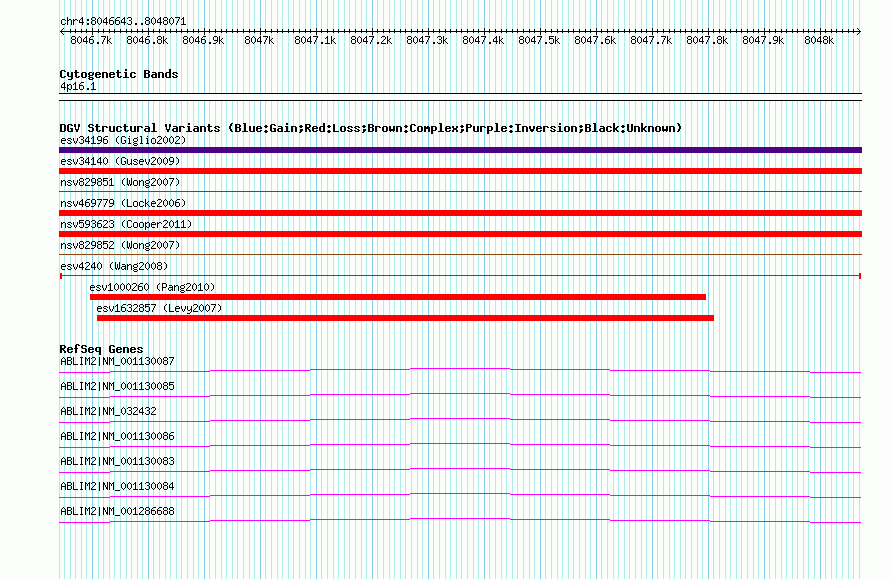Screen dimensions: 890x579
Task: Select the red esv1000260 loss bar
Action: pyautogui.click(x=398, y=297)
